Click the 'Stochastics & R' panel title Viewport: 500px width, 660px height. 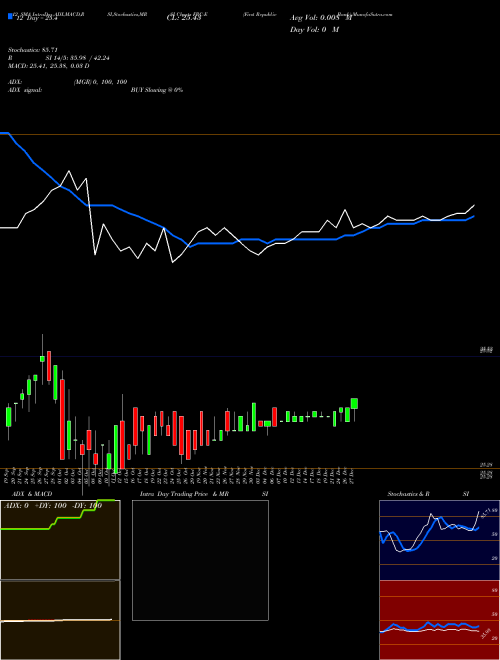(x=408, y=494)
